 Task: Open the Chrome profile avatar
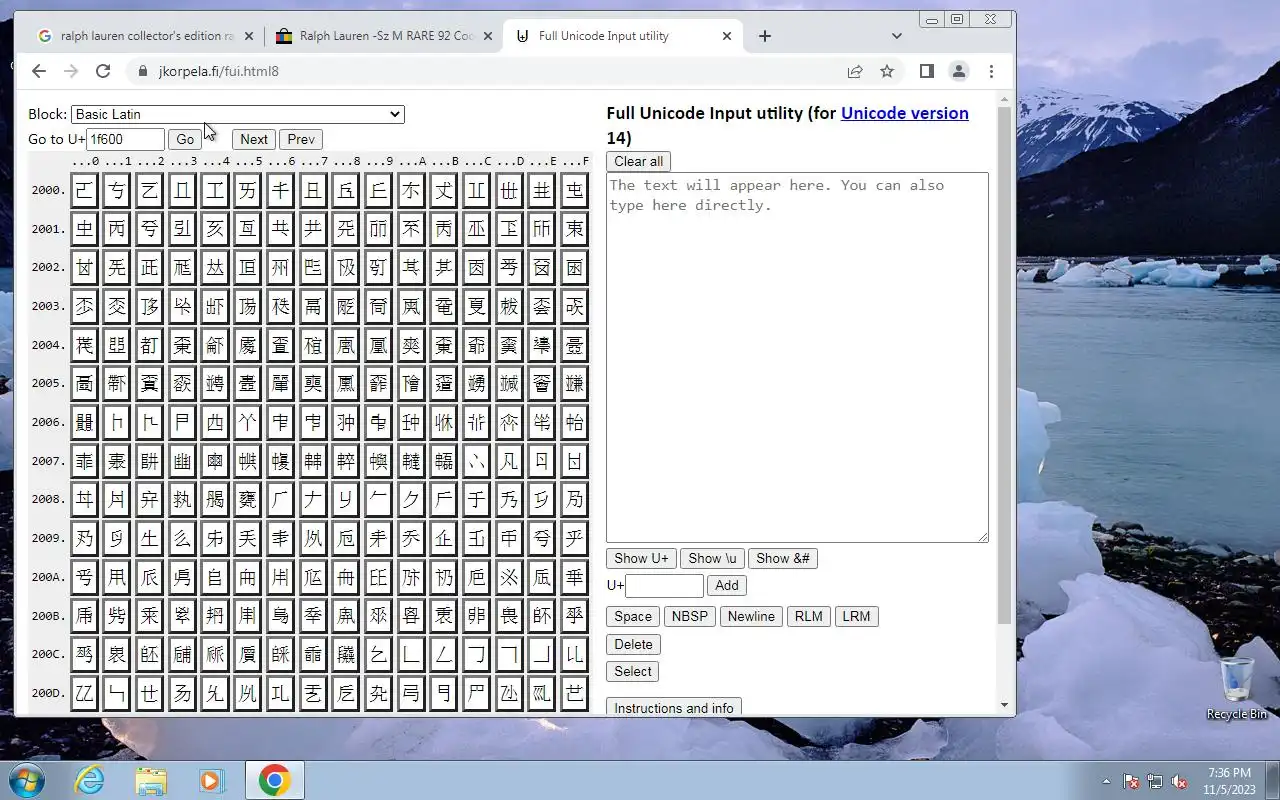[x=959, y=71]
